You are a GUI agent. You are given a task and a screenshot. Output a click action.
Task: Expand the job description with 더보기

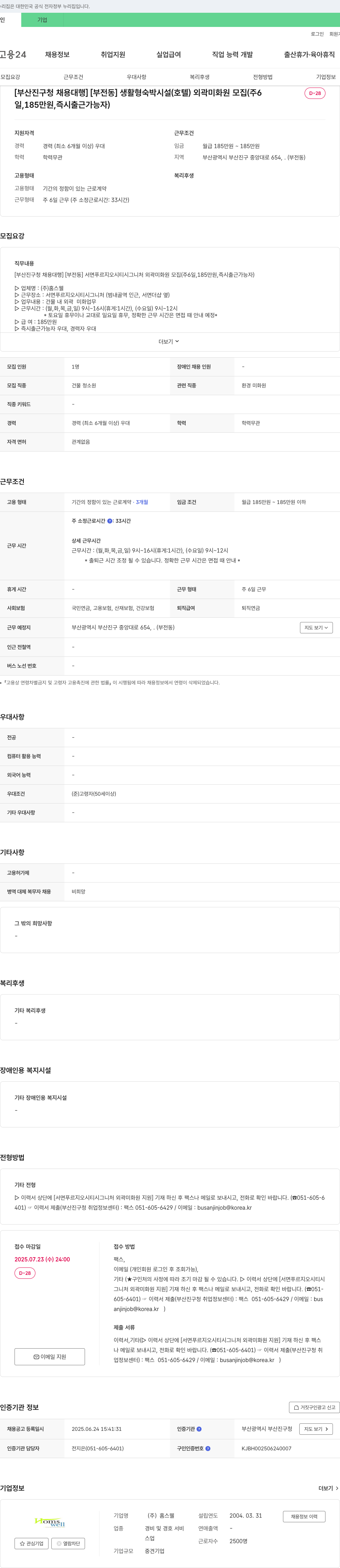169,341
